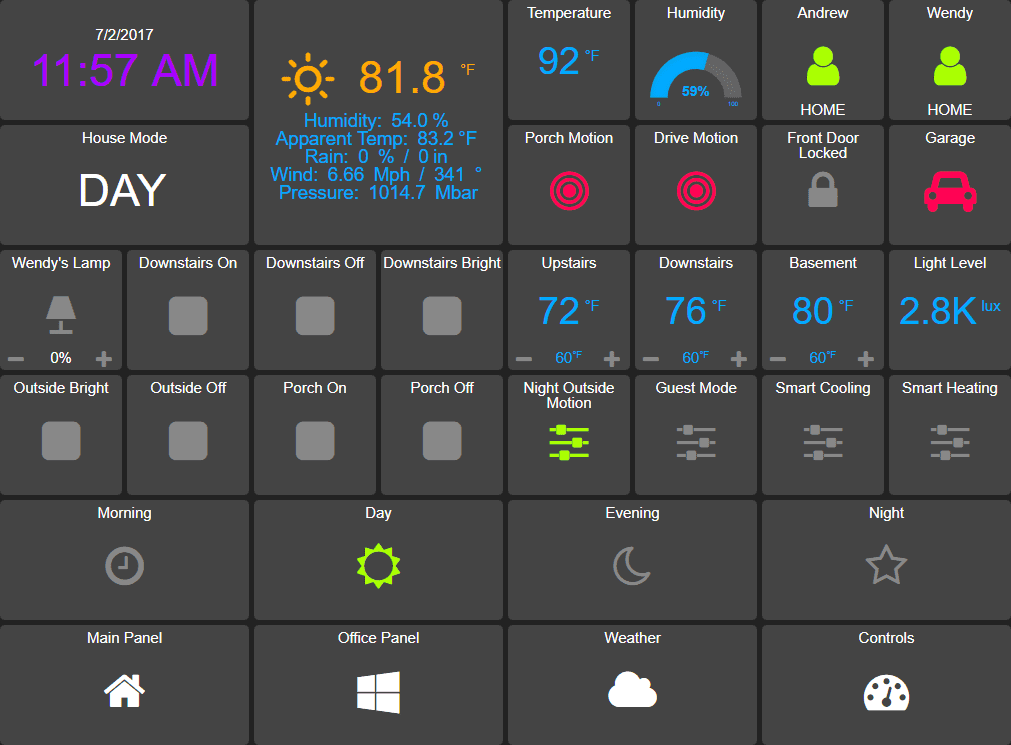The height and width of the screenshot is (745, 1011).
Task: Open the Office Panel Windows icon
Action: pos(378,690)
